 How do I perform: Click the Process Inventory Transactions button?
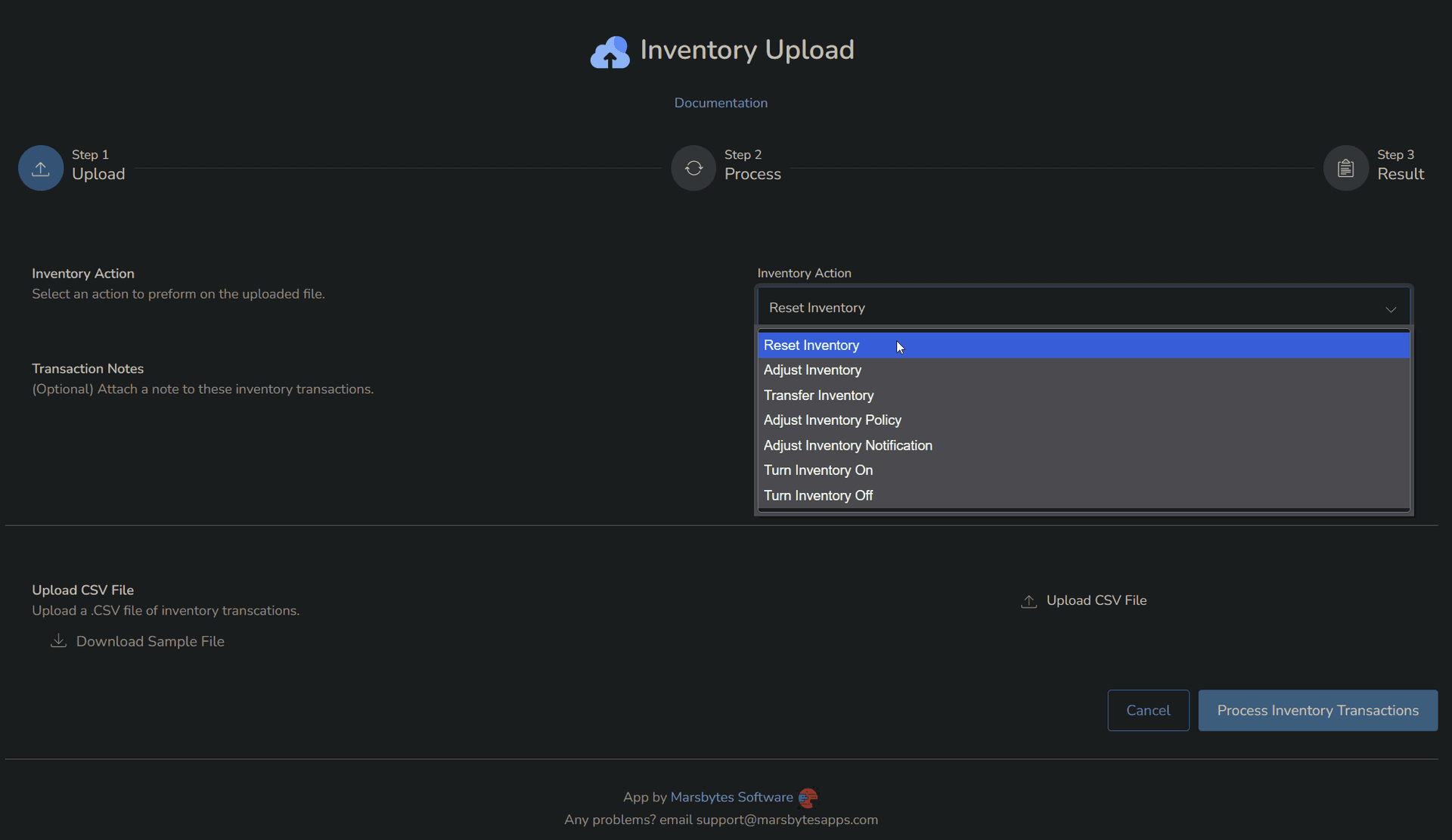tap(1317, 710)
